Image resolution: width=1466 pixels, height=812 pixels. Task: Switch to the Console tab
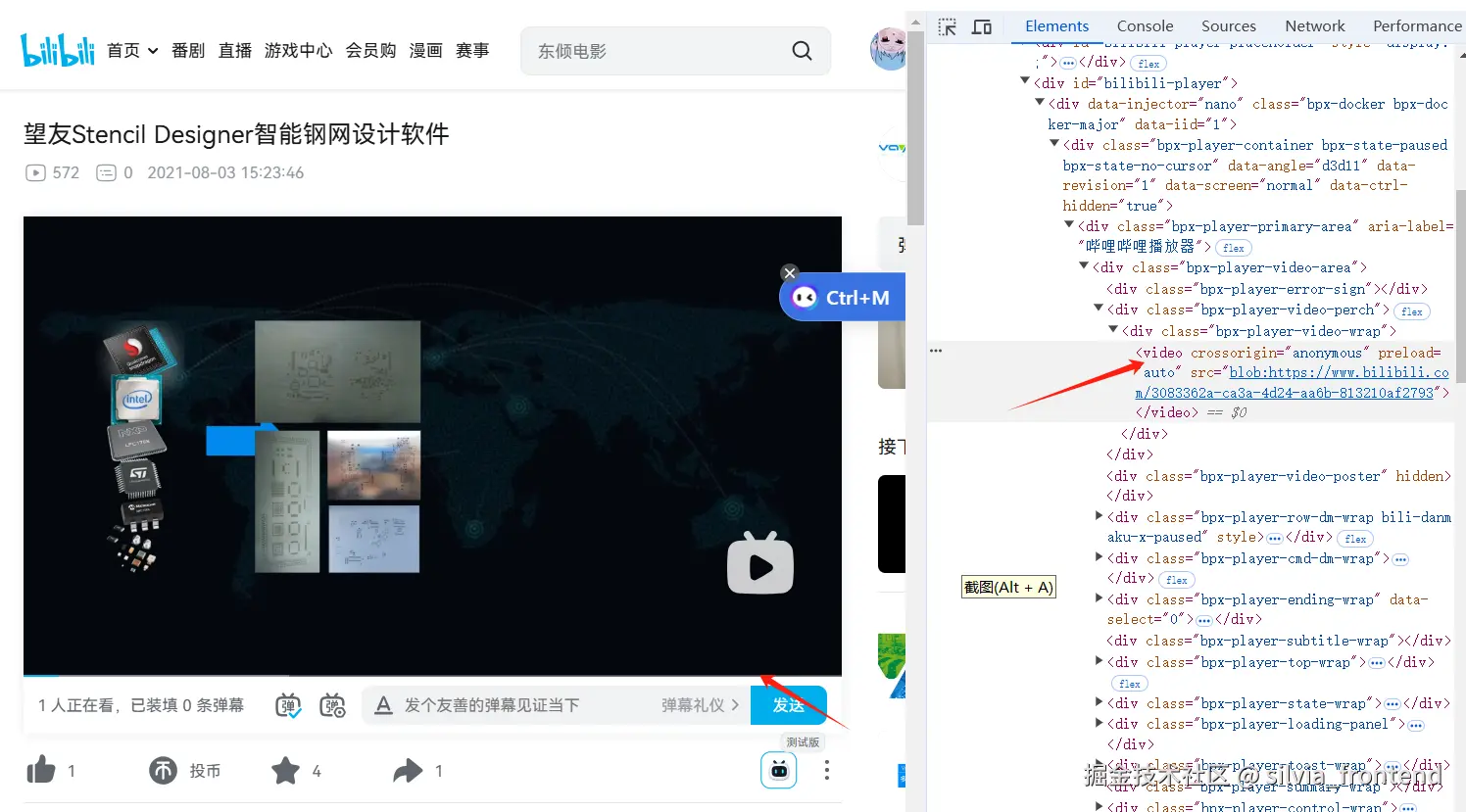(1145, 26)
